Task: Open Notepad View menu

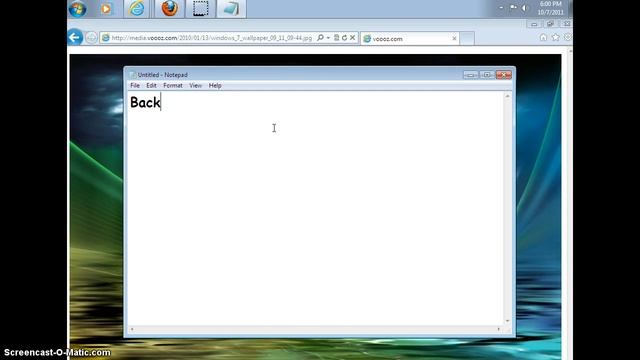Action: click(x=195, y=86)
